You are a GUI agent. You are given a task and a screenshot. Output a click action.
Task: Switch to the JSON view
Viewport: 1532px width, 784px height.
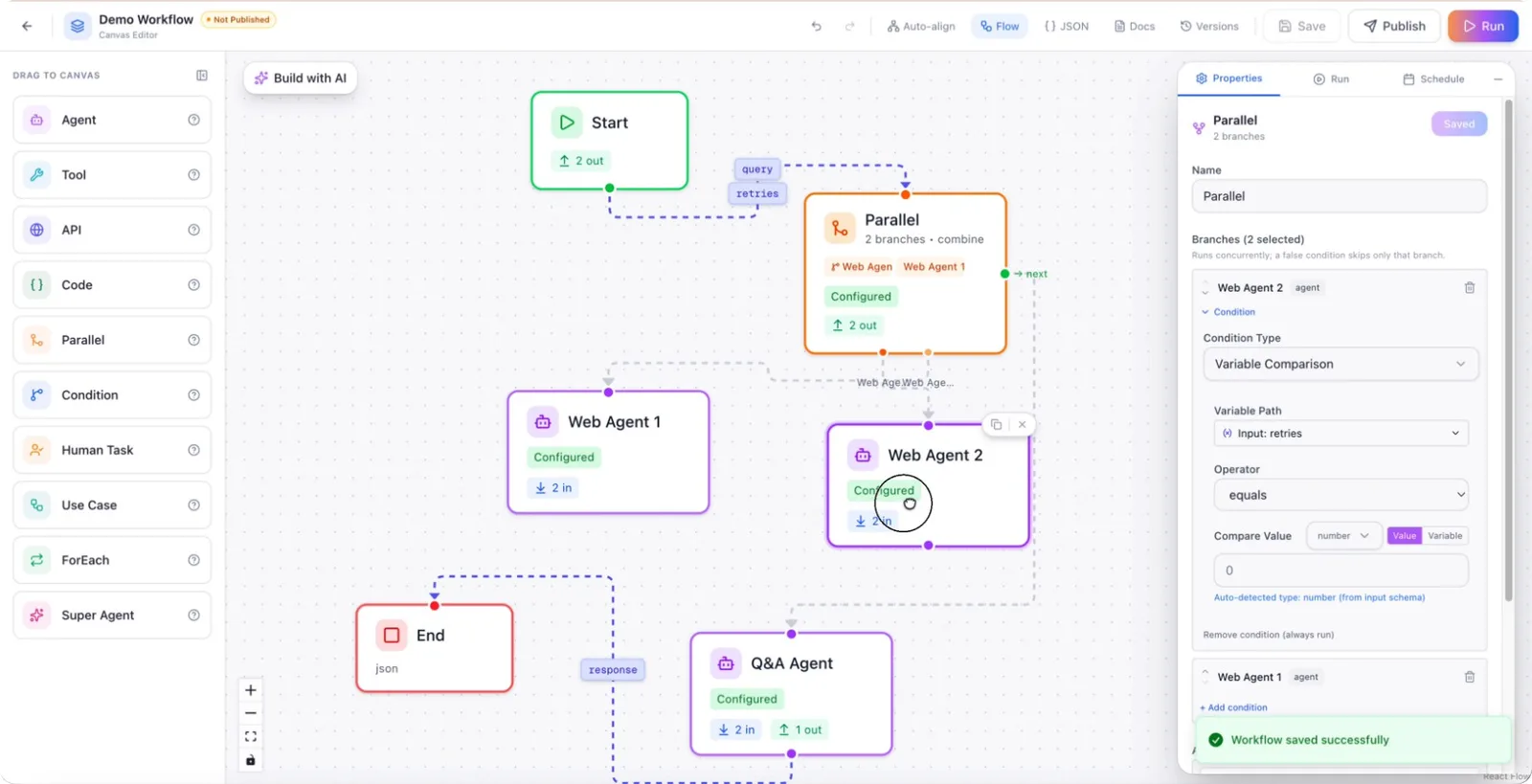pos(1066,27)
